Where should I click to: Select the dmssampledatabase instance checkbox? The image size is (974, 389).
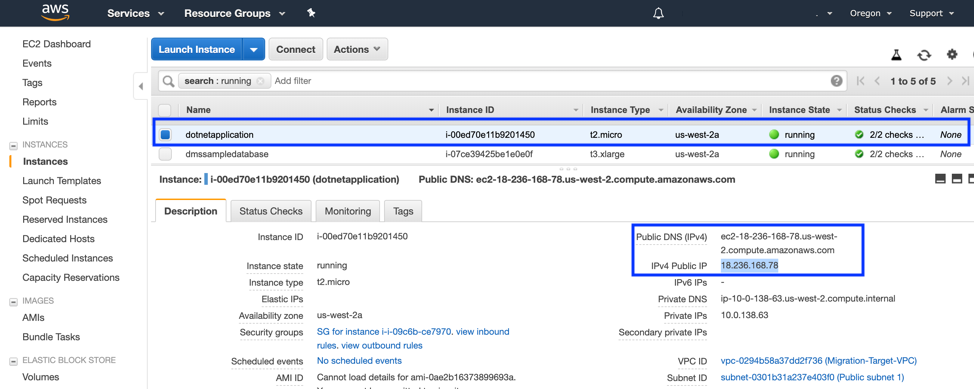165,153
